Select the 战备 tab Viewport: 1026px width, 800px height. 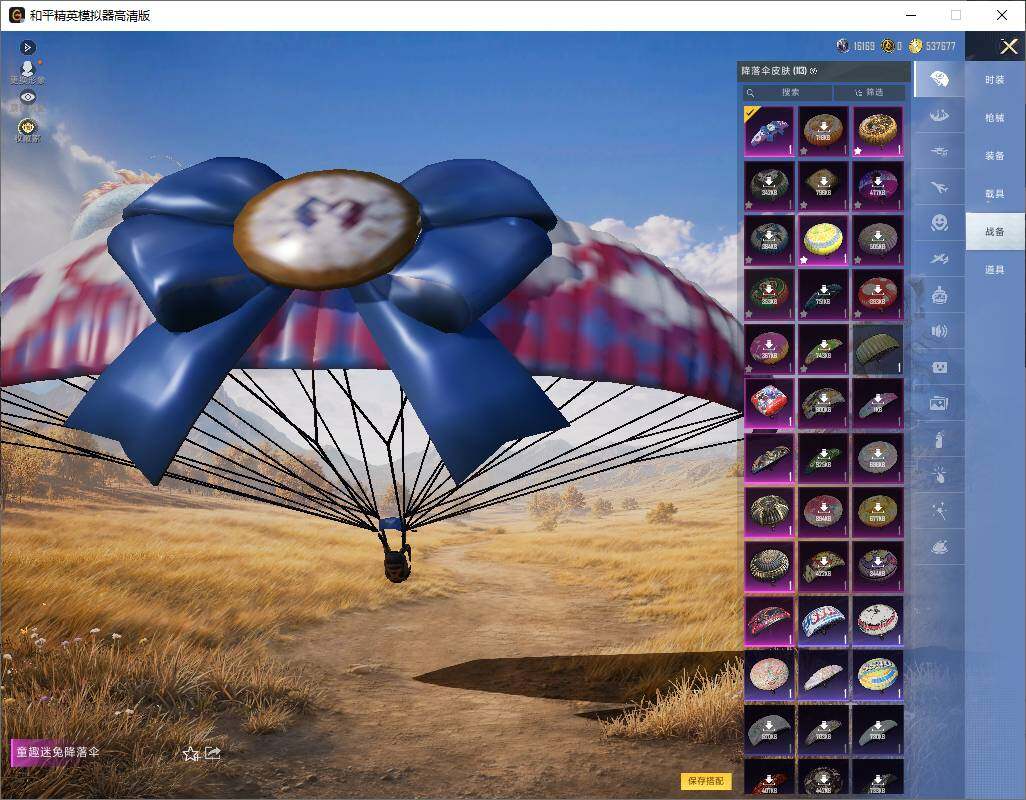click(995, 232)
